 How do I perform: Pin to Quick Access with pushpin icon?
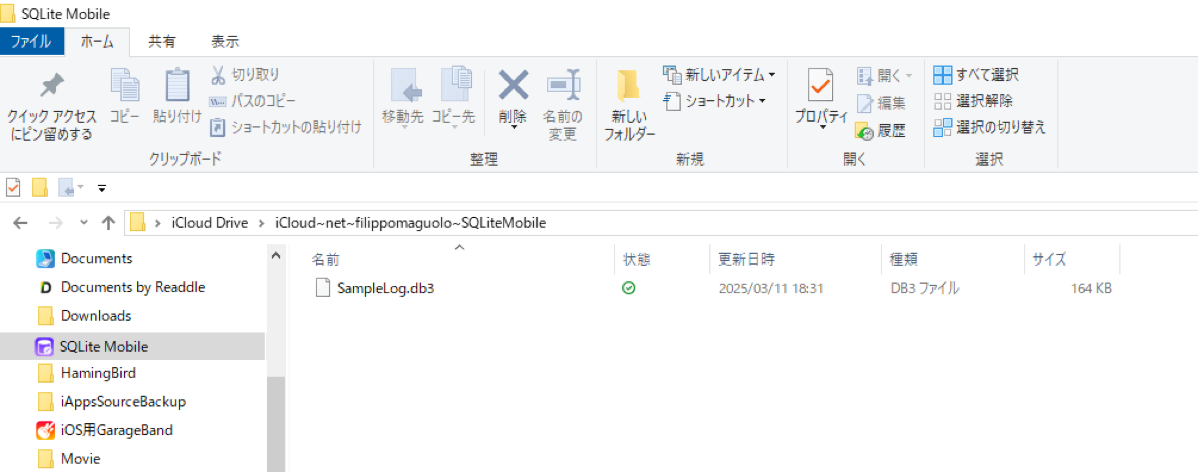point(52,105)
